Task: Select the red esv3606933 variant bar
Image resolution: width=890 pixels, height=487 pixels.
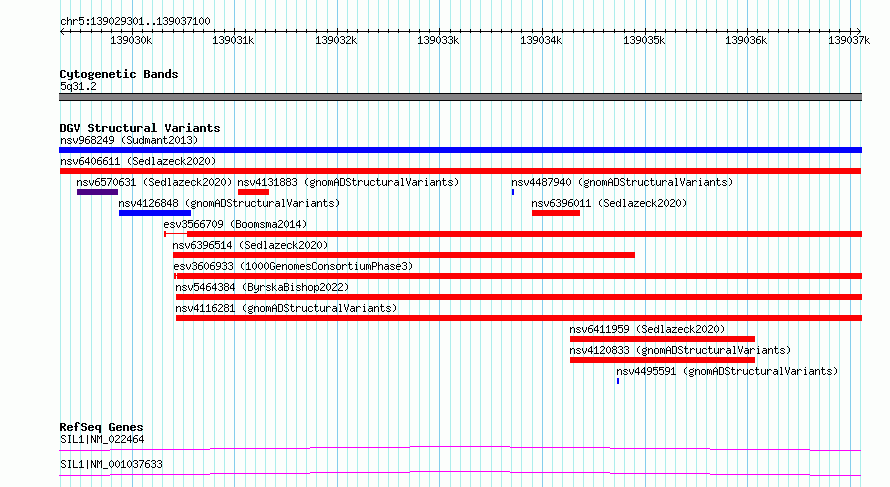Action: pos(518,276)
